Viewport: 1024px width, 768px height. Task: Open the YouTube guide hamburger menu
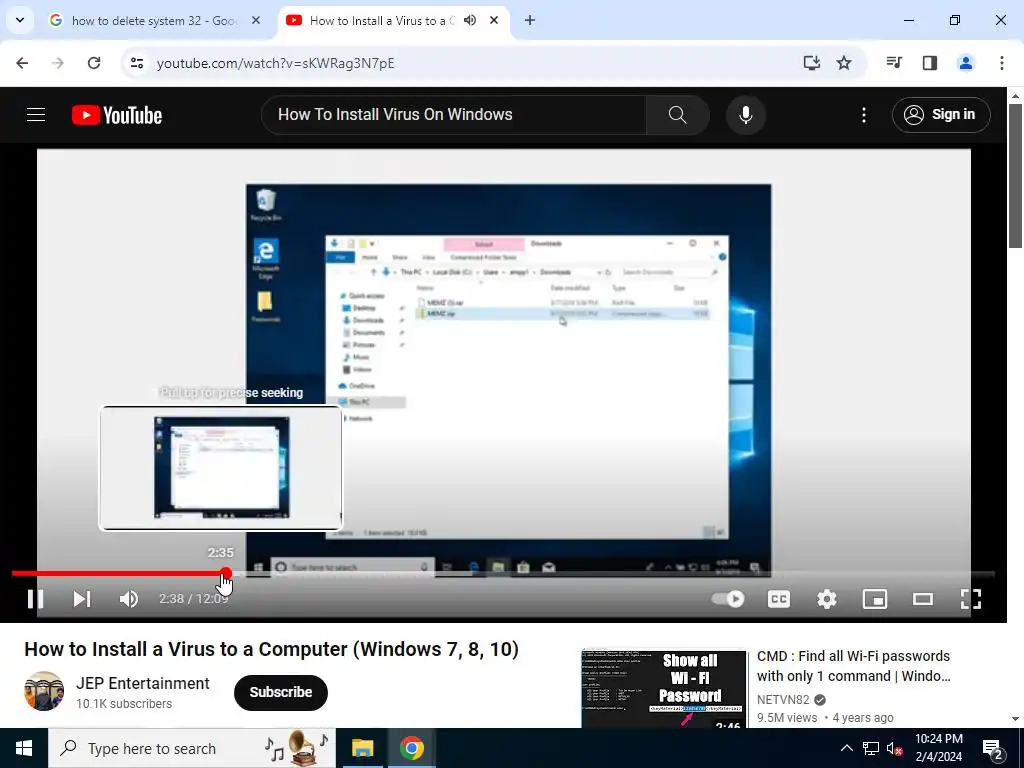tap(36, 115)
